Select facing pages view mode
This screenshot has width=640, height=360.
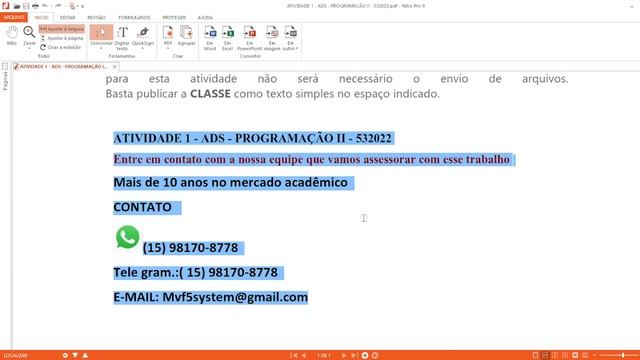click(555, 356)
